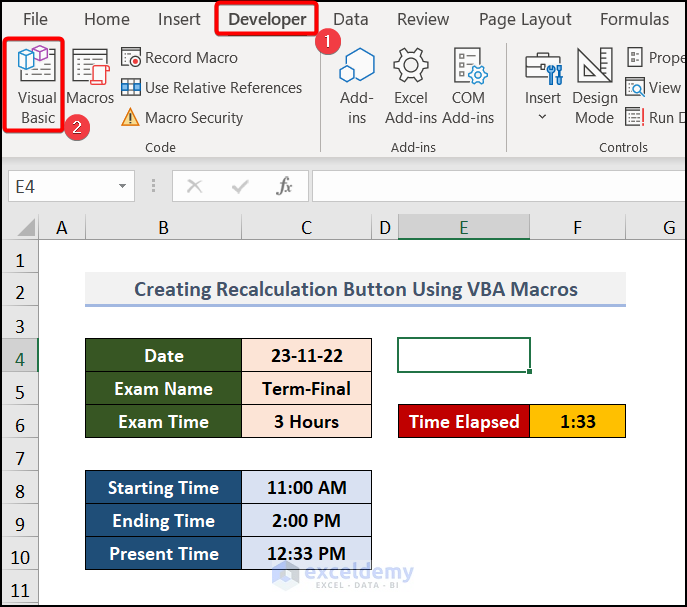
Task: Click the '1:33' elapsed value cell
Action: tap(577, 421)
